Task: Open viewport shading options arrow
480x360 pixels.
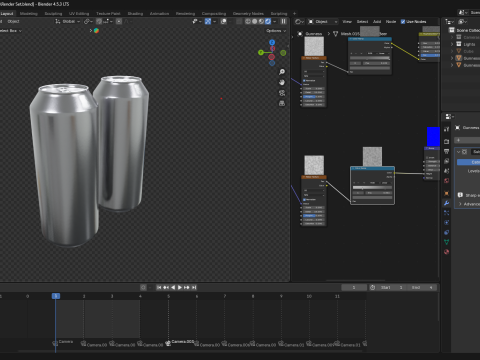Action: [x=274, y=21]
